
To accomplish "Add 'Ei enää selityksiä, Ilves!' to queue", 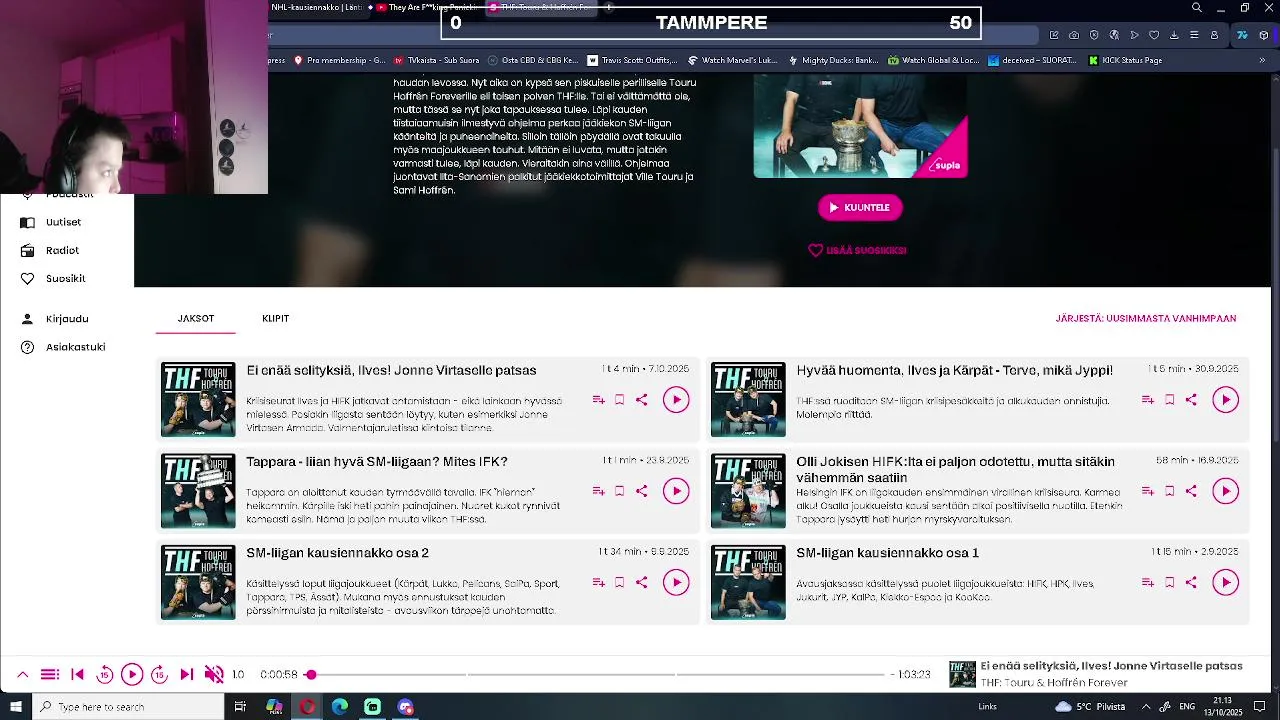I will (x=598, y=400).
